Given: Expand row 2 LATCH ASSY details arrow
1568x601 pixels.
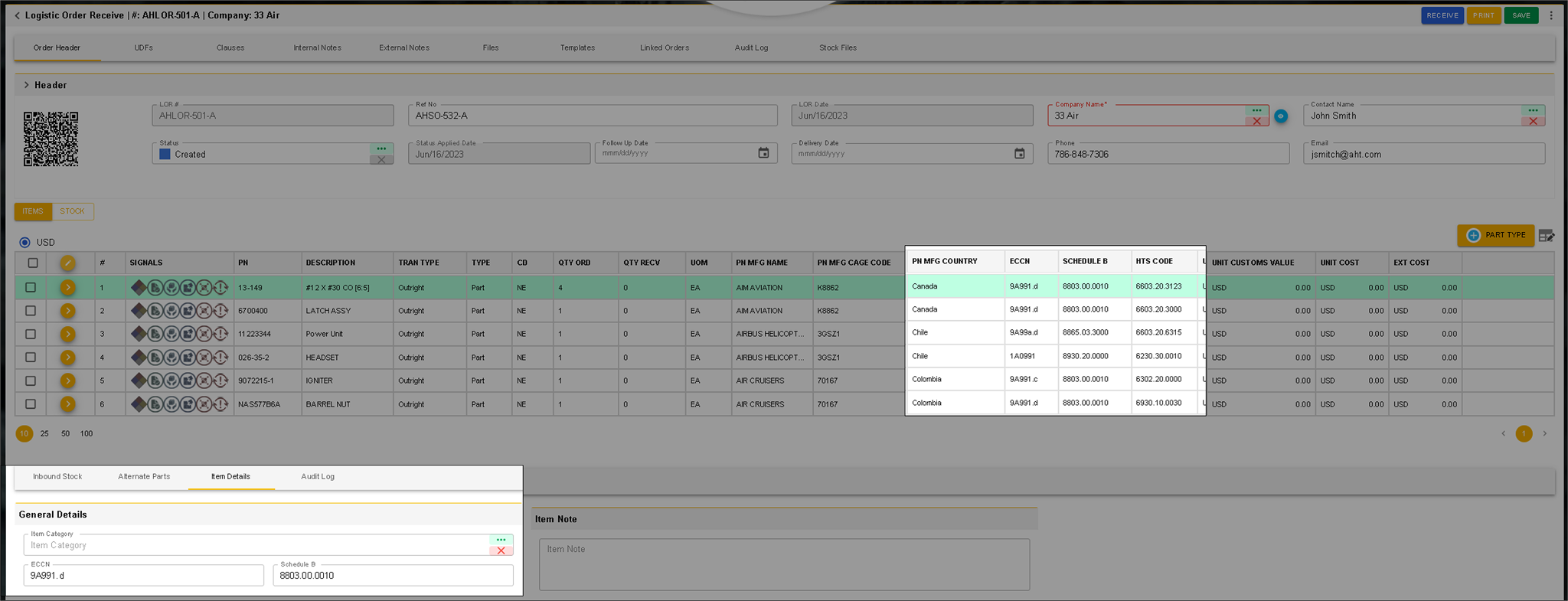Looking at the screenshot, I should 68,311.
